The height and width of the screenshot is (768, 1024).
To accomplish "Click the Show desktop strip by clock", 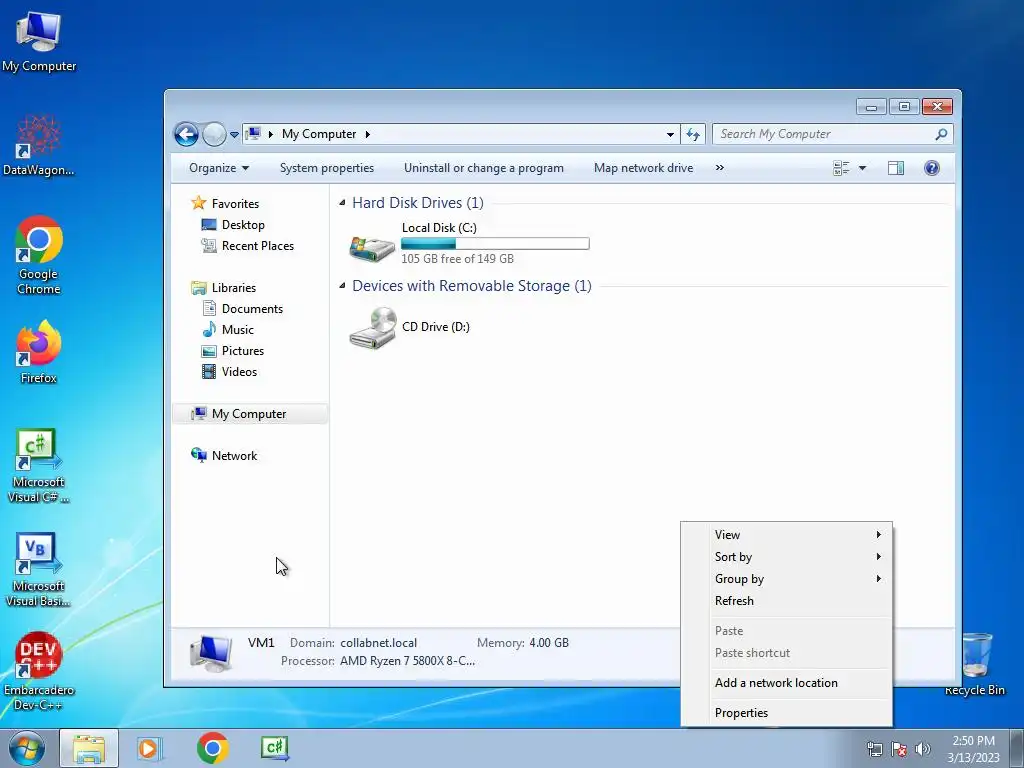I will [x=1017, y=748].
